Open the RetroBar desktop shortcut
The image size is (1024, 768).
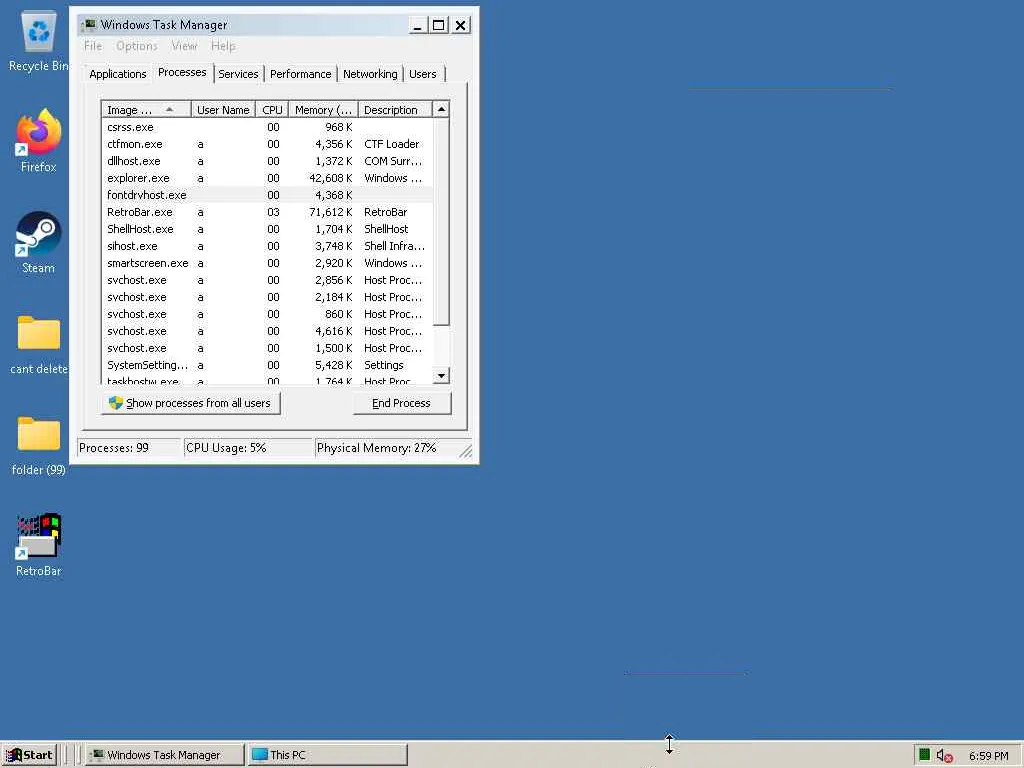pyautogui.click(x=39, y=545)
